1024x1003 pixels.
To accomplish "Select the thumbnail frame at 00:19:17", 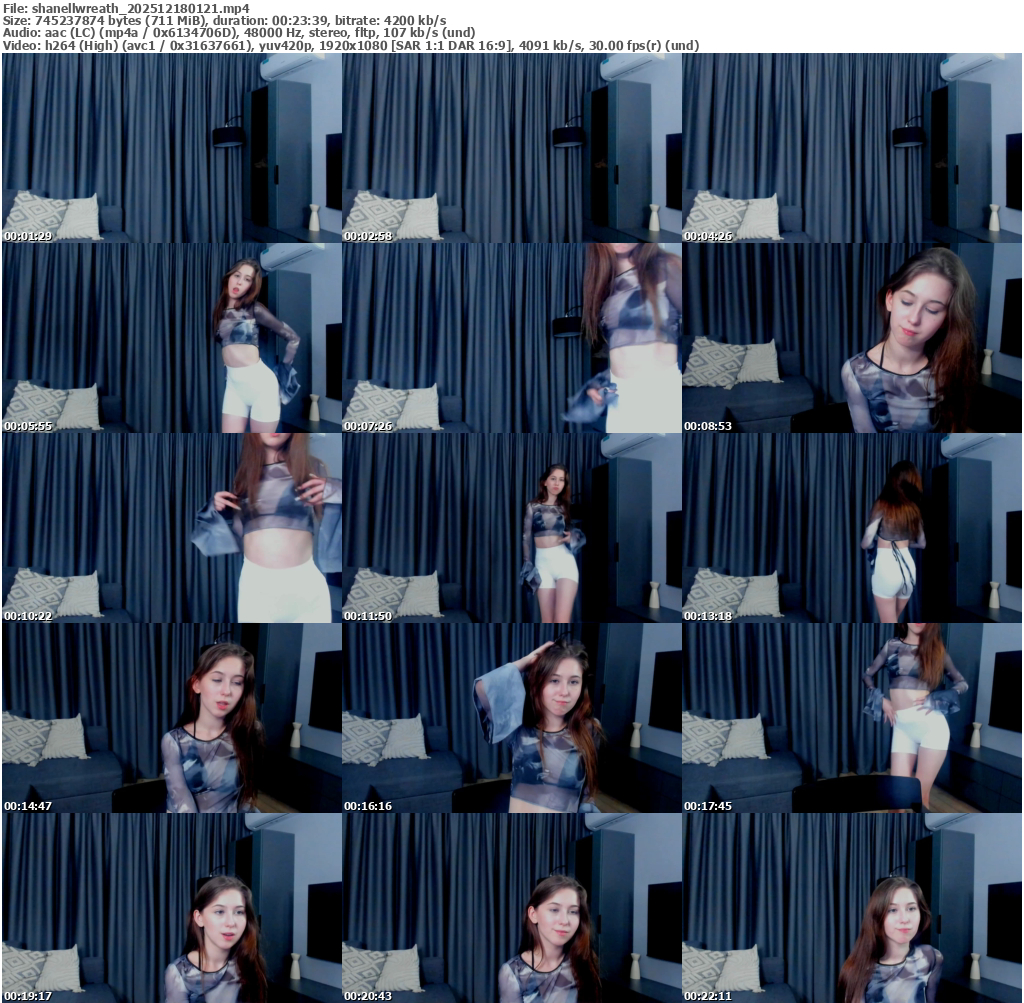I will coord(172,908).
